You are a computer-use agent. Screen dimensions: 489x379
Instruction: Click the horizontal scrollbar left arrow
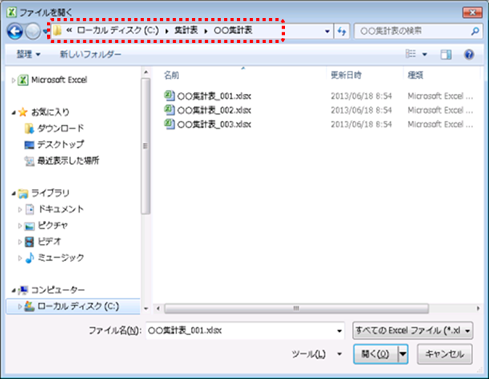coord(158,308)
